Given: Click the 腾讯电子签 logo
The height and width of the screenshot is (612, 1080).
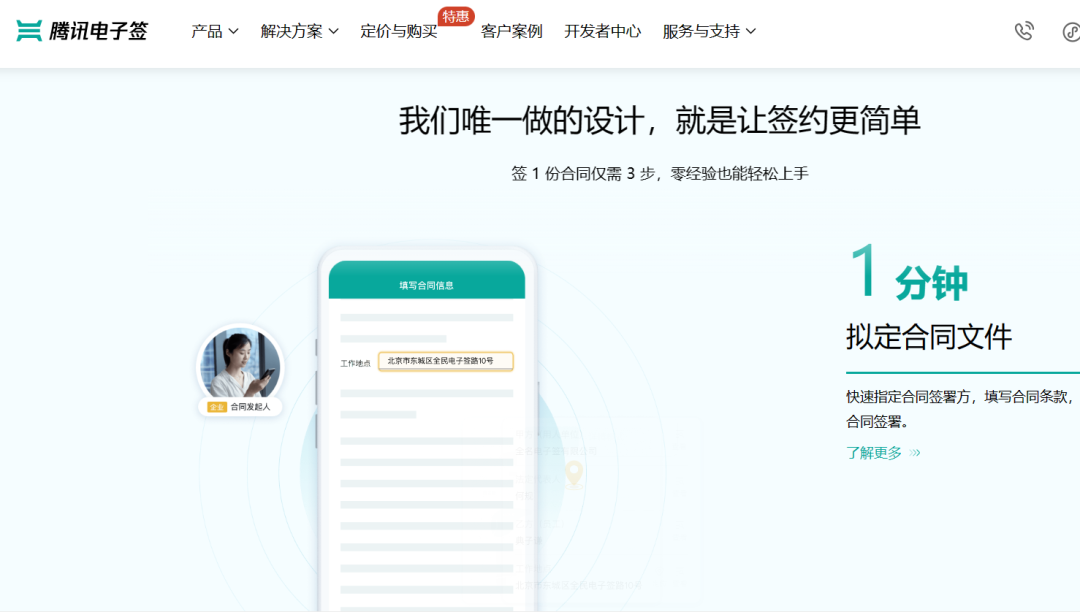Looking at the screenshot, I should click(82, 31).
